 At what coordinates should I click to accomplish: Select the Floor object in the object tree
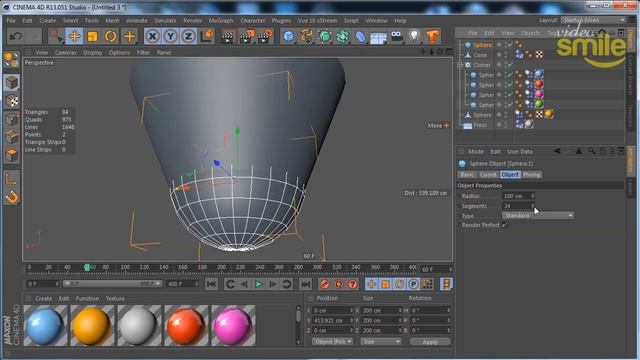480,125
